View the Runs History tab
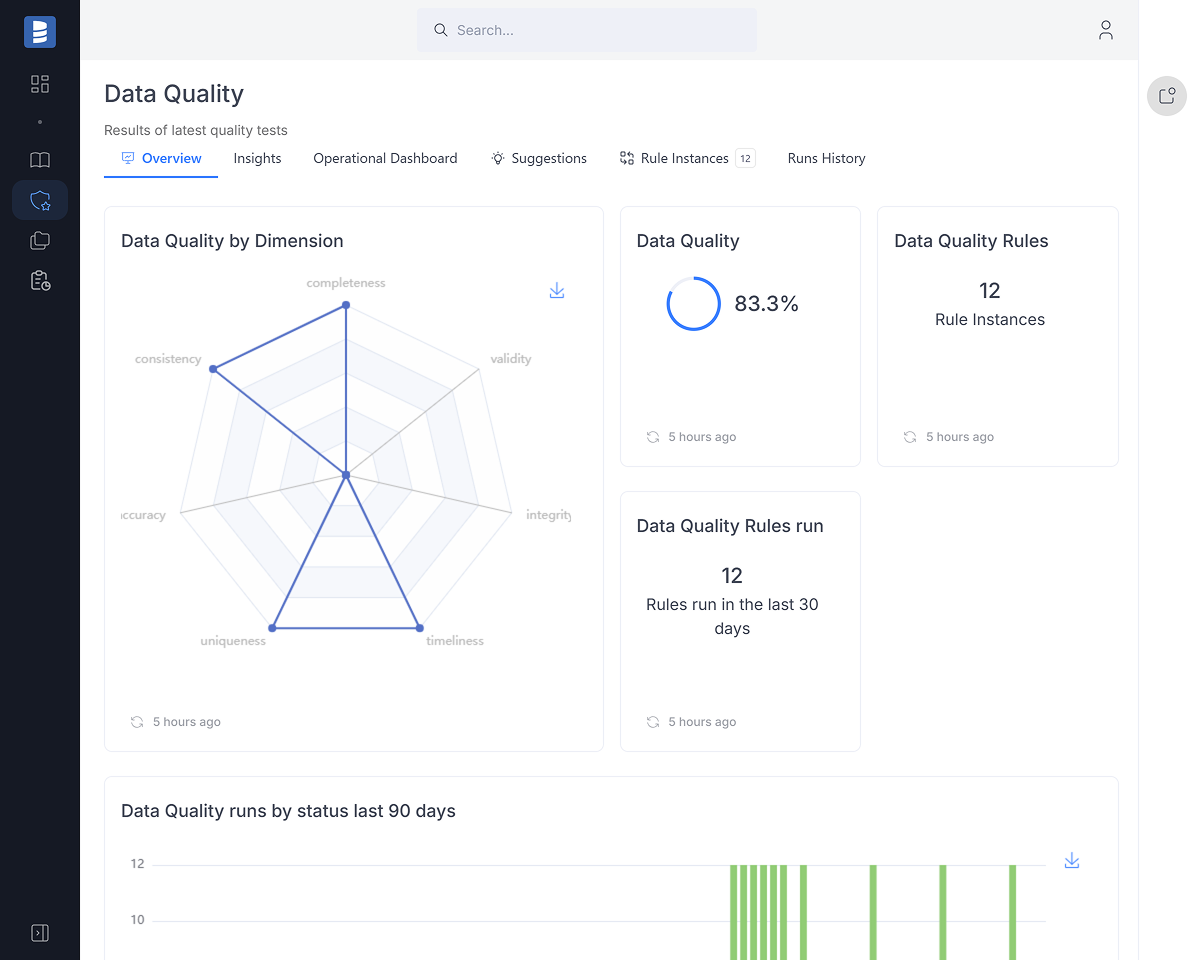 [826, 158]
